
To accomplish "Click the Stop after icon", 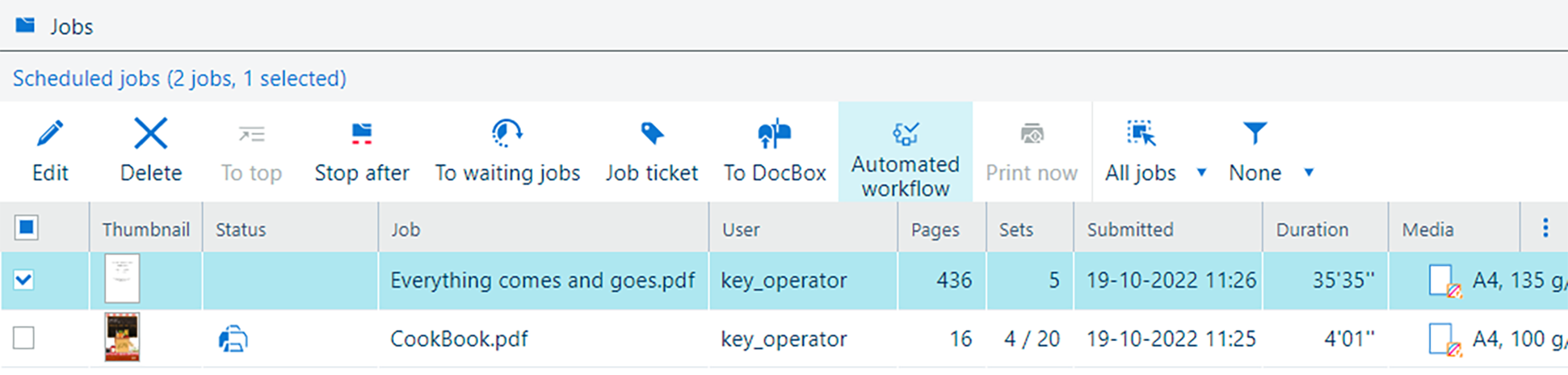I will point(361,134).
